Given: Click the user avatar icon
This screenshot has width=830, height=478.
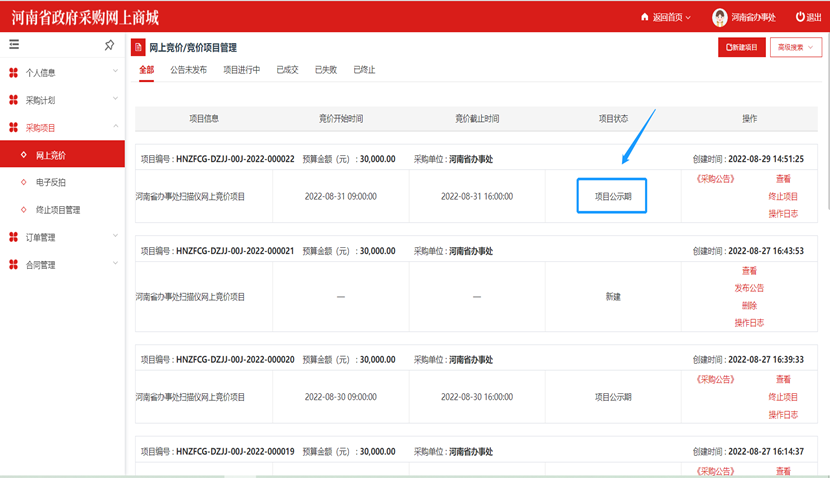Looking at the screenshot, I should [719, 17].
